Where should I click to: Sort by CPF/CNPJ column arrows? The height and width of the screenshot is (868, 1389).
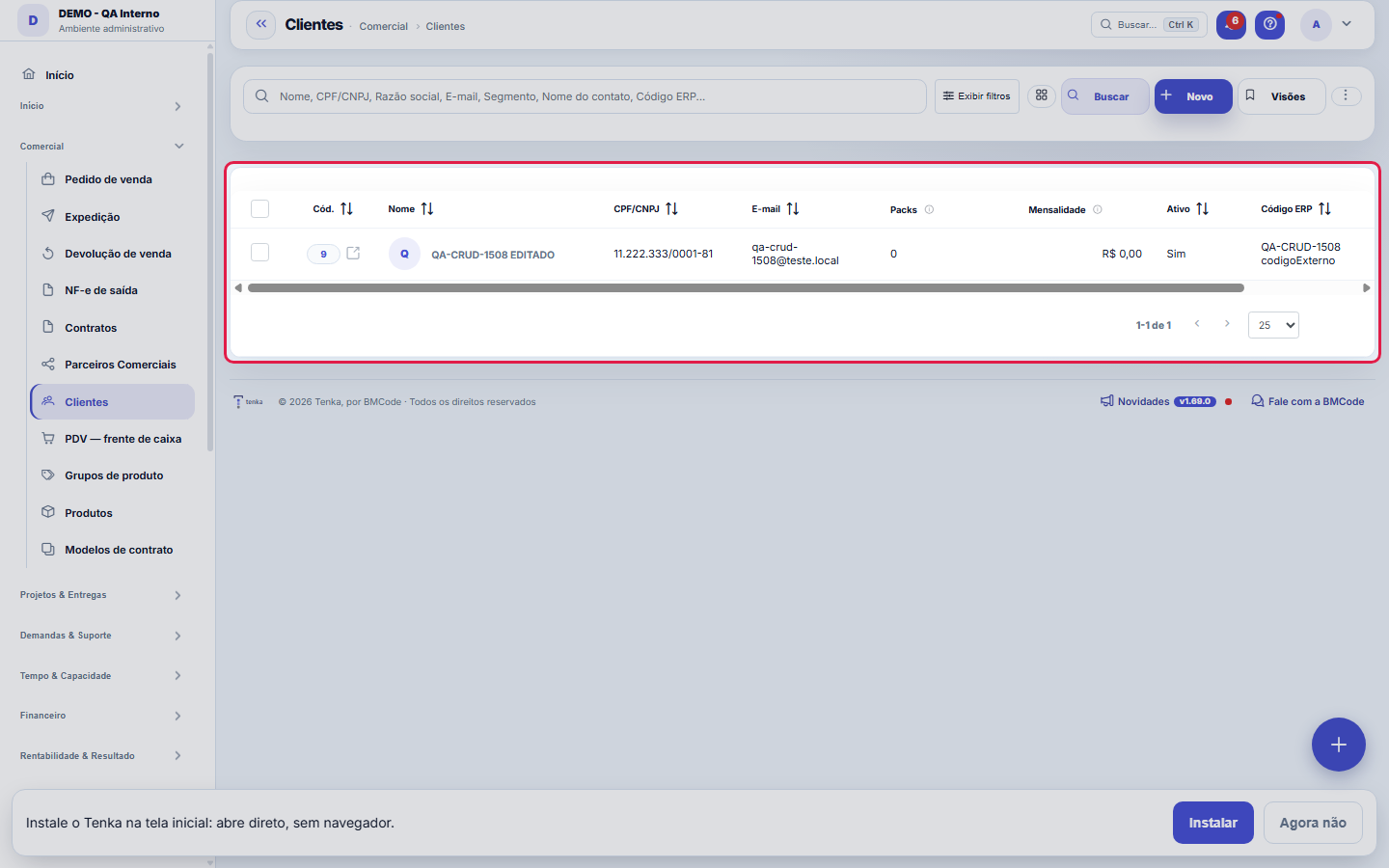click(671, 208)
